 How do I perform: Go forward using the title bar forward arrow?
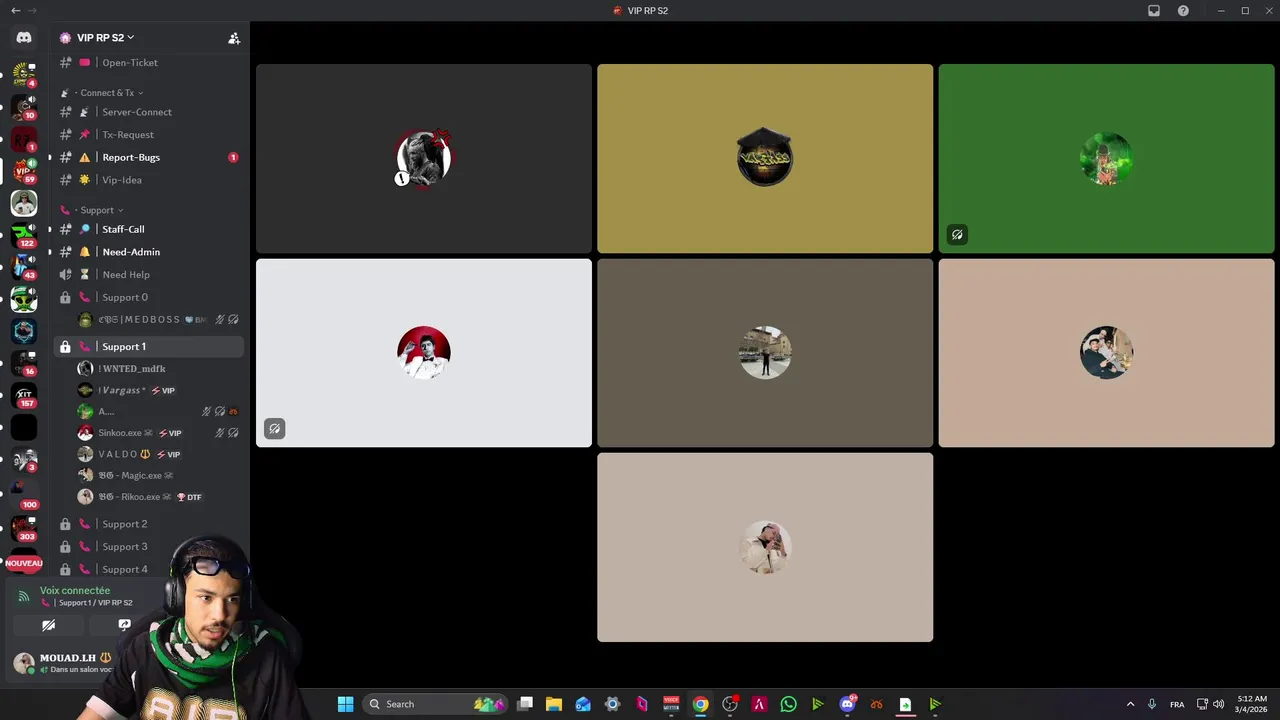33,11
